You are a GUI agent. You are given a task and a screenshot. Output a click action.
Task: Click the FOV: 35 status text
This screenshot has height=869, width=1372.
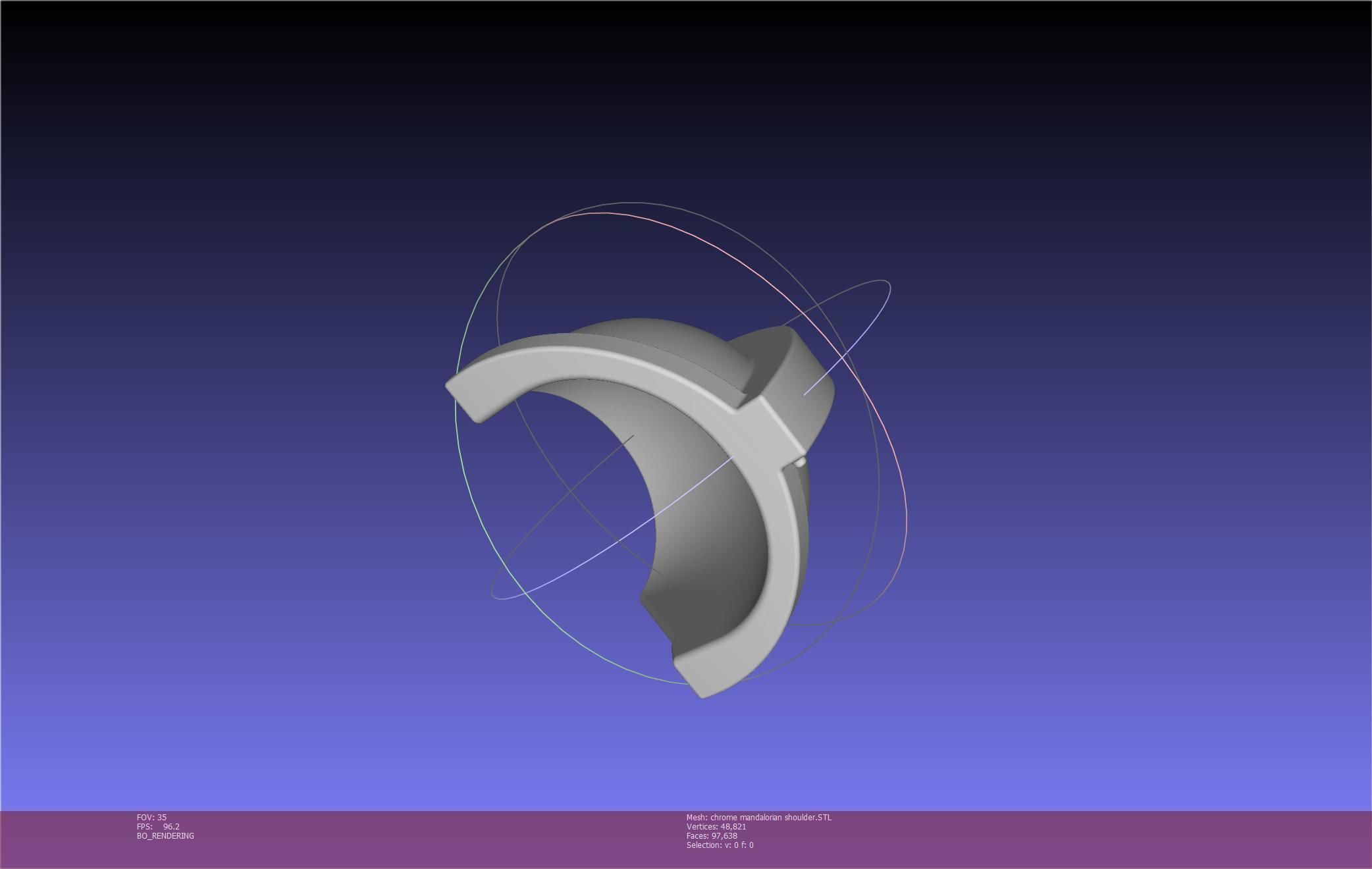(x=151, y=817)
